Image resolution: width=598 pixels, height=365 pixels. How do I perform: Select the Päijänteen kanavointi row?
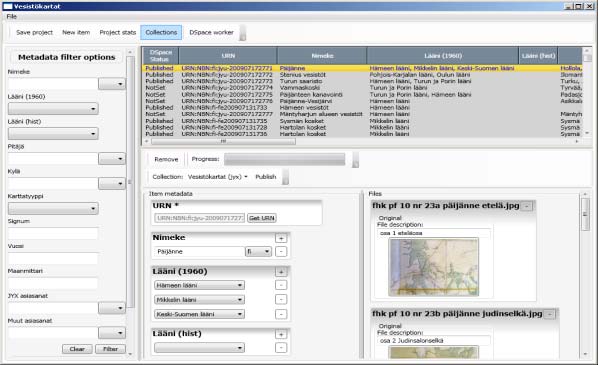[x=362, y=95]
